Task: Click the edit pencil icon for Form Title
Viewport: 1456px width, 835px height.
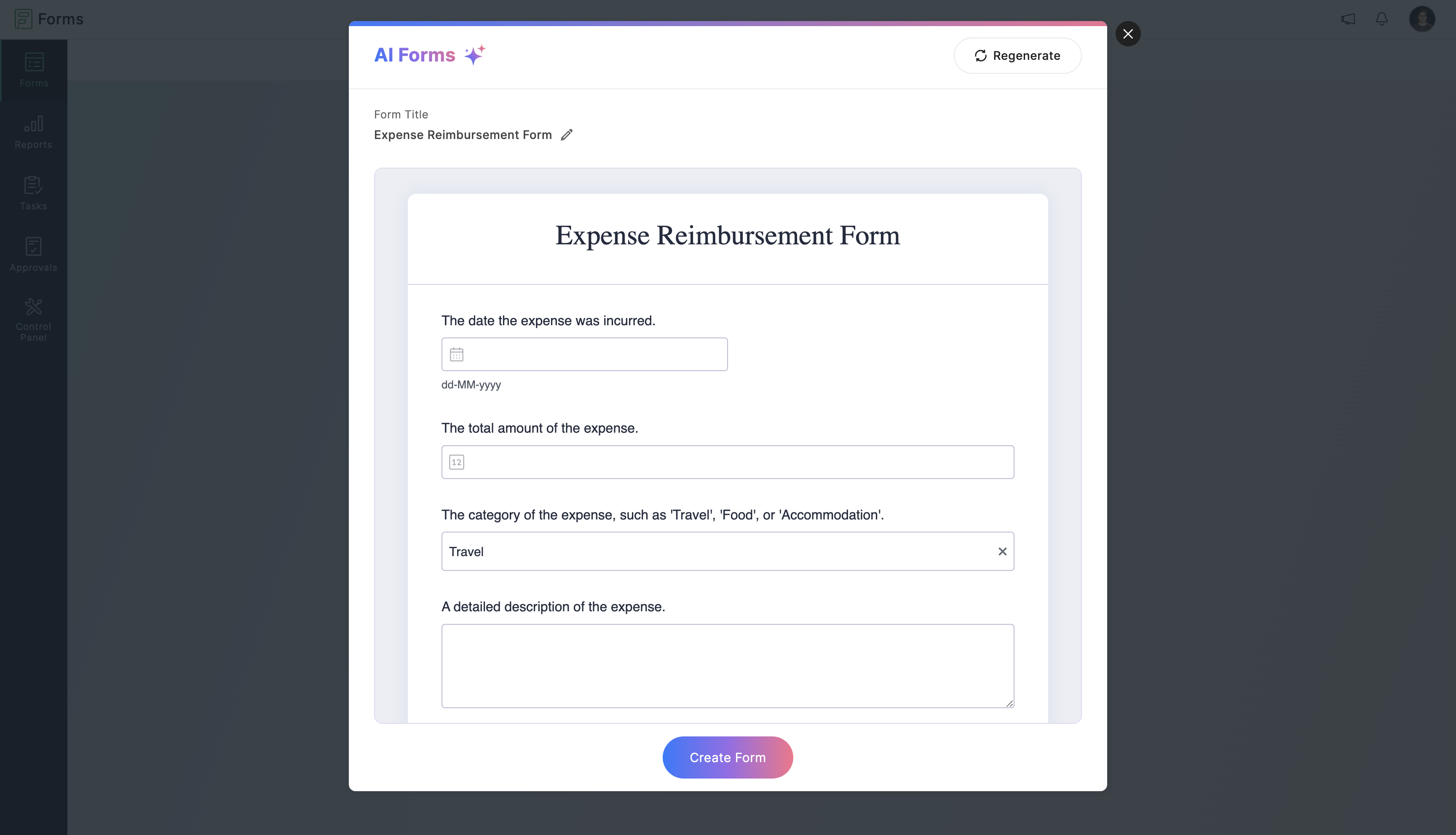Action: click(x=567, y=134)
